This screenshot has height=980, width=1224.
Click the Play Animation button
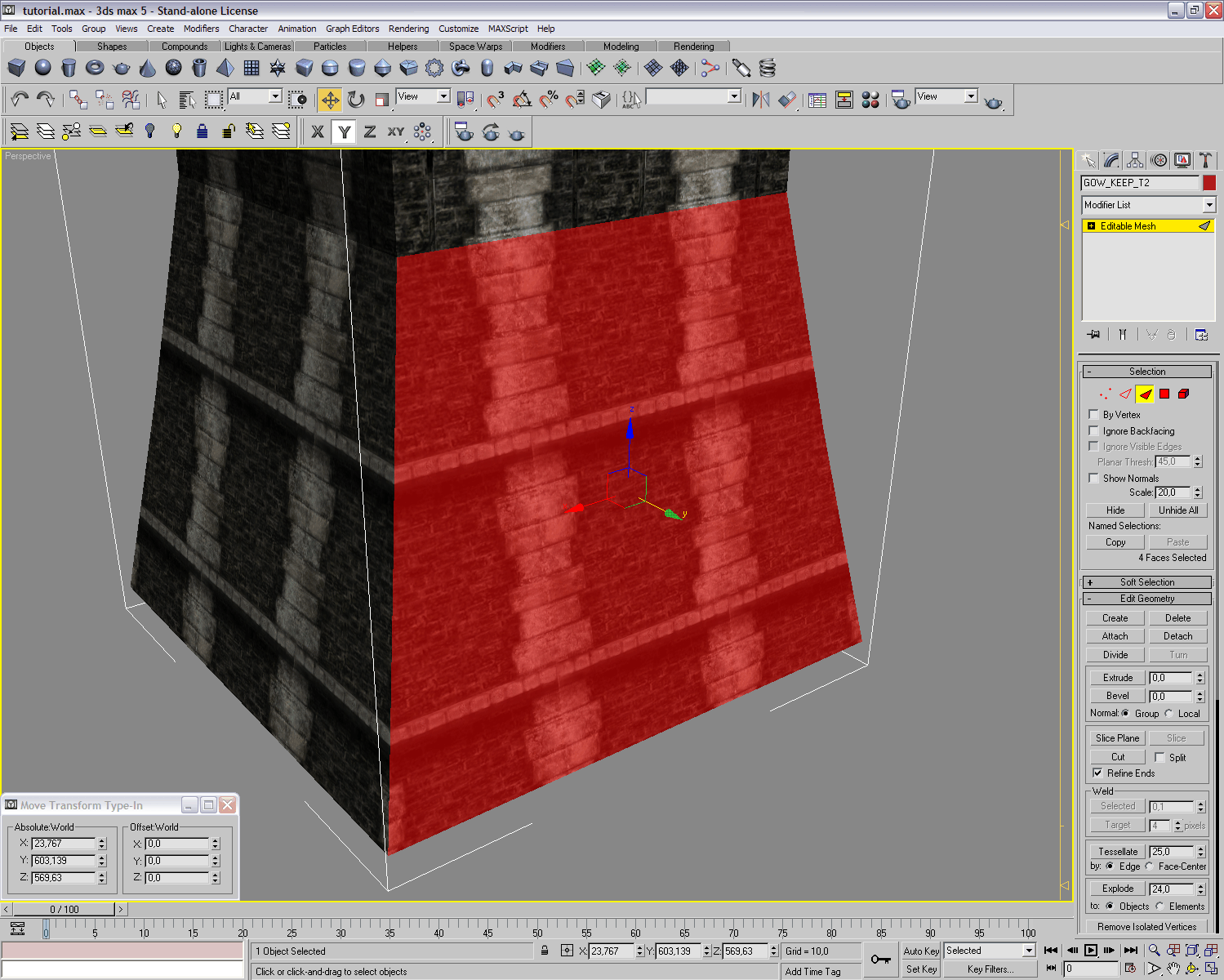(1090, 951)
